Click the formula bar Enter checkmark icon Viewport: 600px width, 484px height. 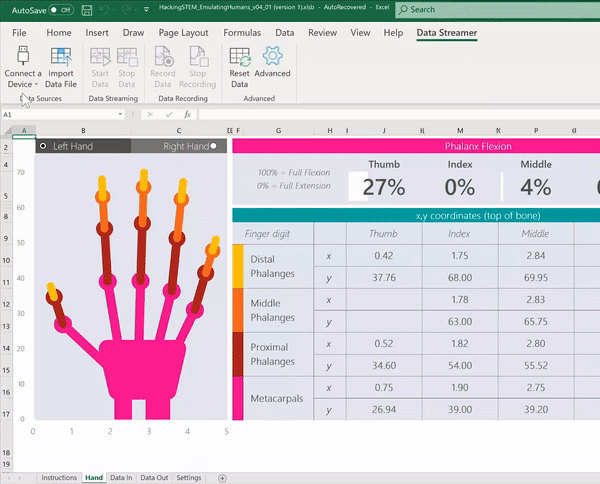pyautogui.click(x=169, y=114)
